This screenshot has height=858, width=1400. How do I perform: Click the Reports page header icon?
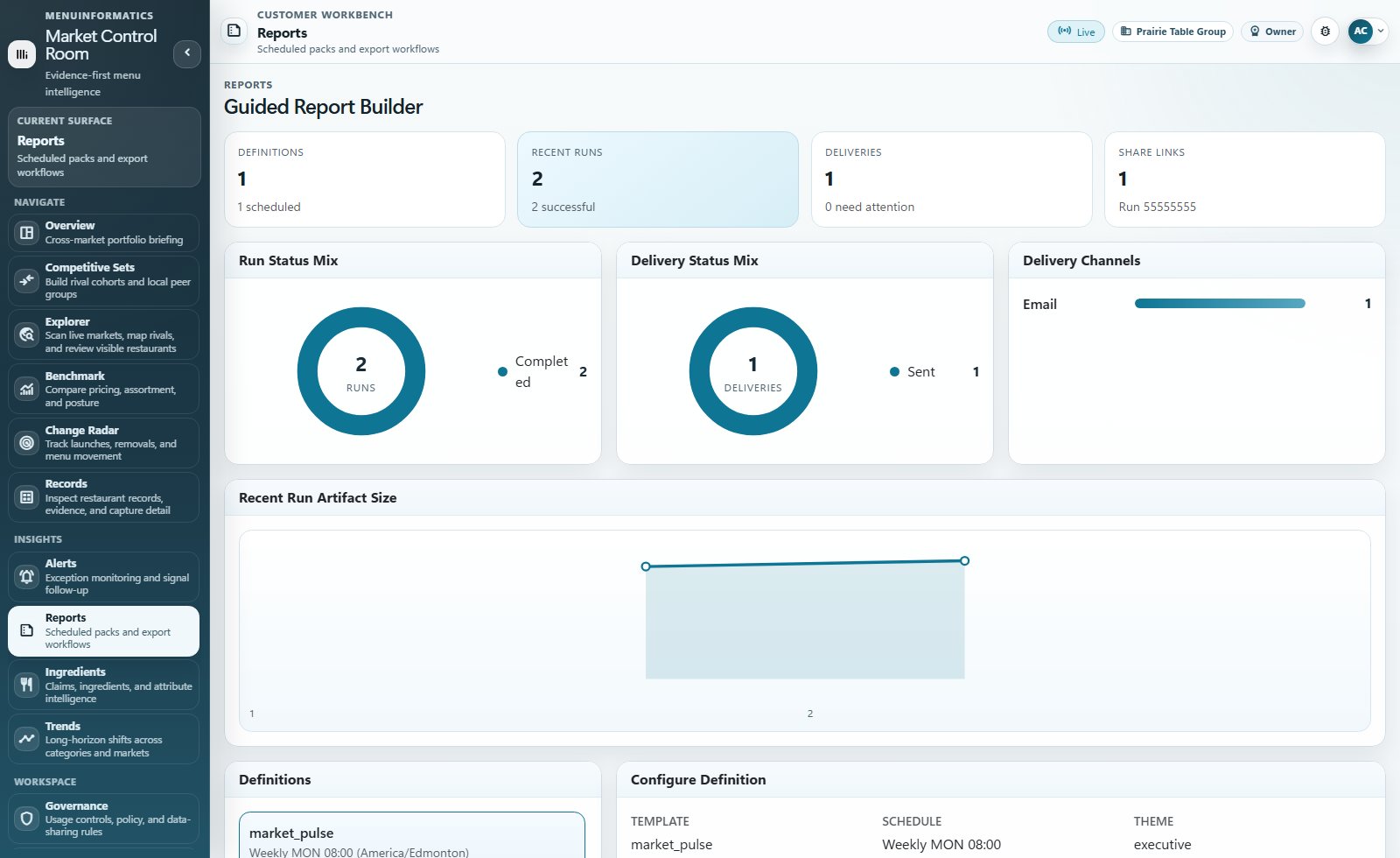tap(234, 32)
